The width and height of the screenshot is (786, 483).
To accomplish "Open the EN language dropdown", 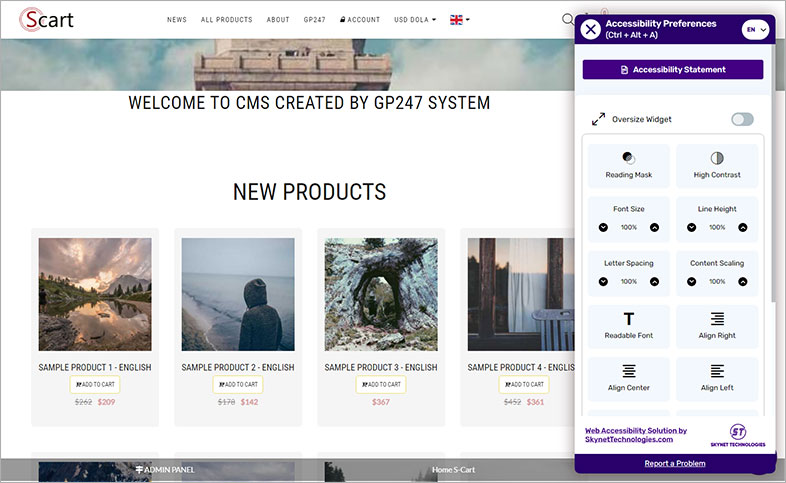I will pyautogui.click(x=755, y=30).
